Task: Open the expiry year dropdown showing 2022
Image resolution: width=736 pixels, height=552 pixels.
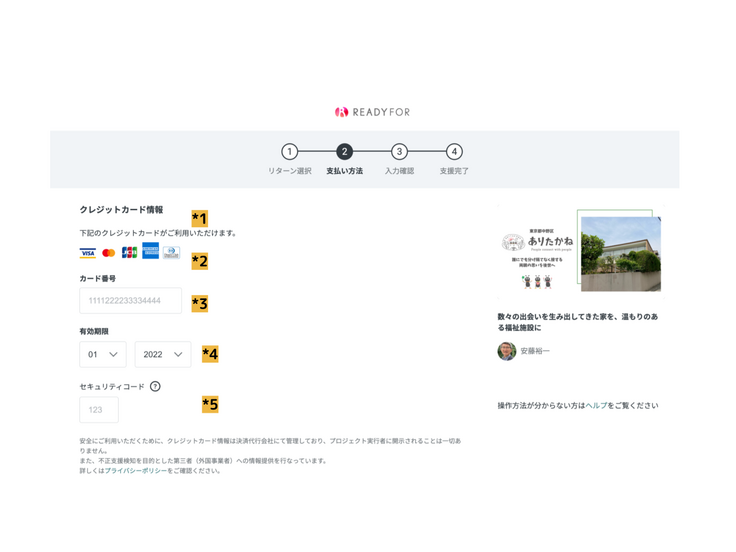Action: click(x=162, y=354)
